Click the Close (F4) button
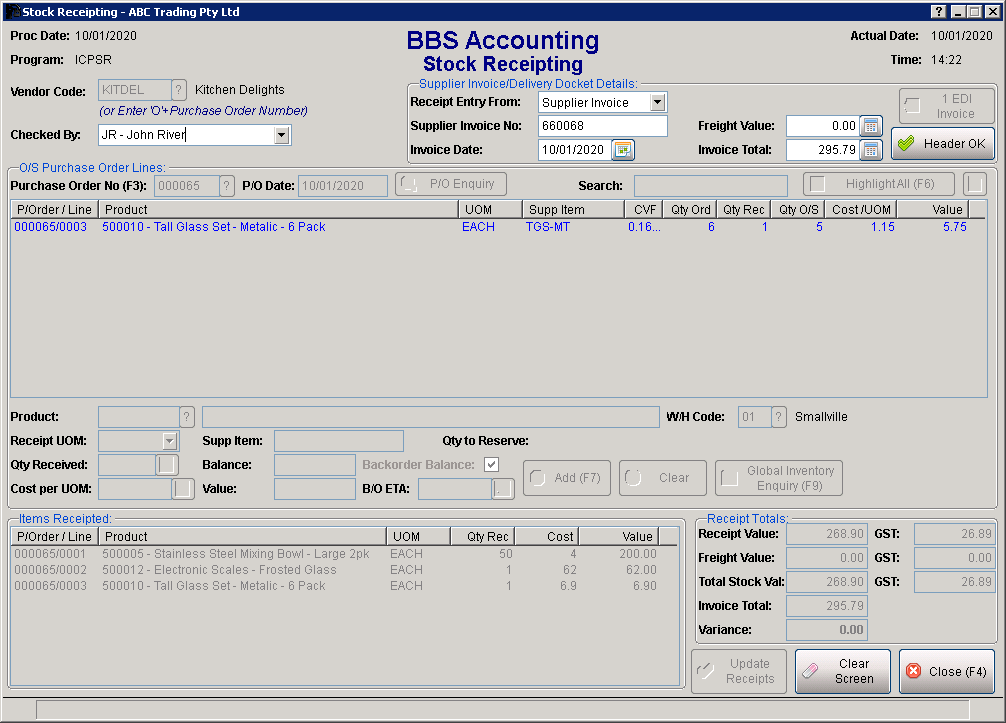Screen dimensions: 1006x723 946,671
